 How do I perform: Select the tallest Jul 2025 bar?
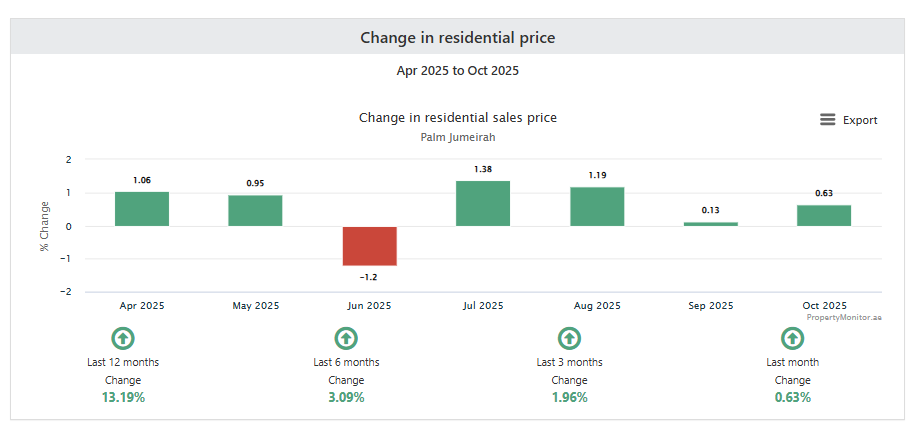[483, 203]
